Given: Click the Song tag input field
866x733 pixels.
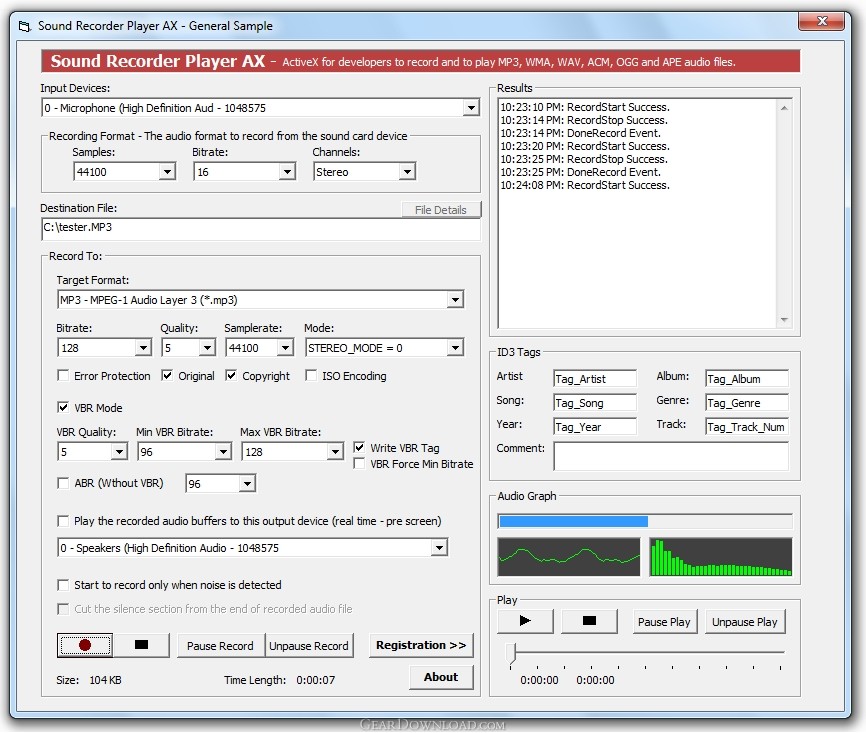Looking at the screenshot, I should point(595,403).
